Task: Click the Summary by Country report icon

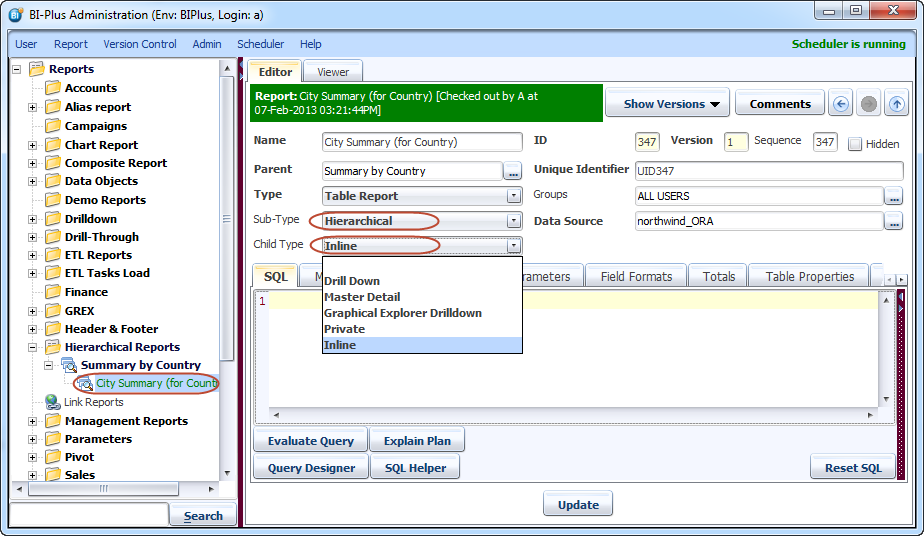Action: [x=69, y=365]
